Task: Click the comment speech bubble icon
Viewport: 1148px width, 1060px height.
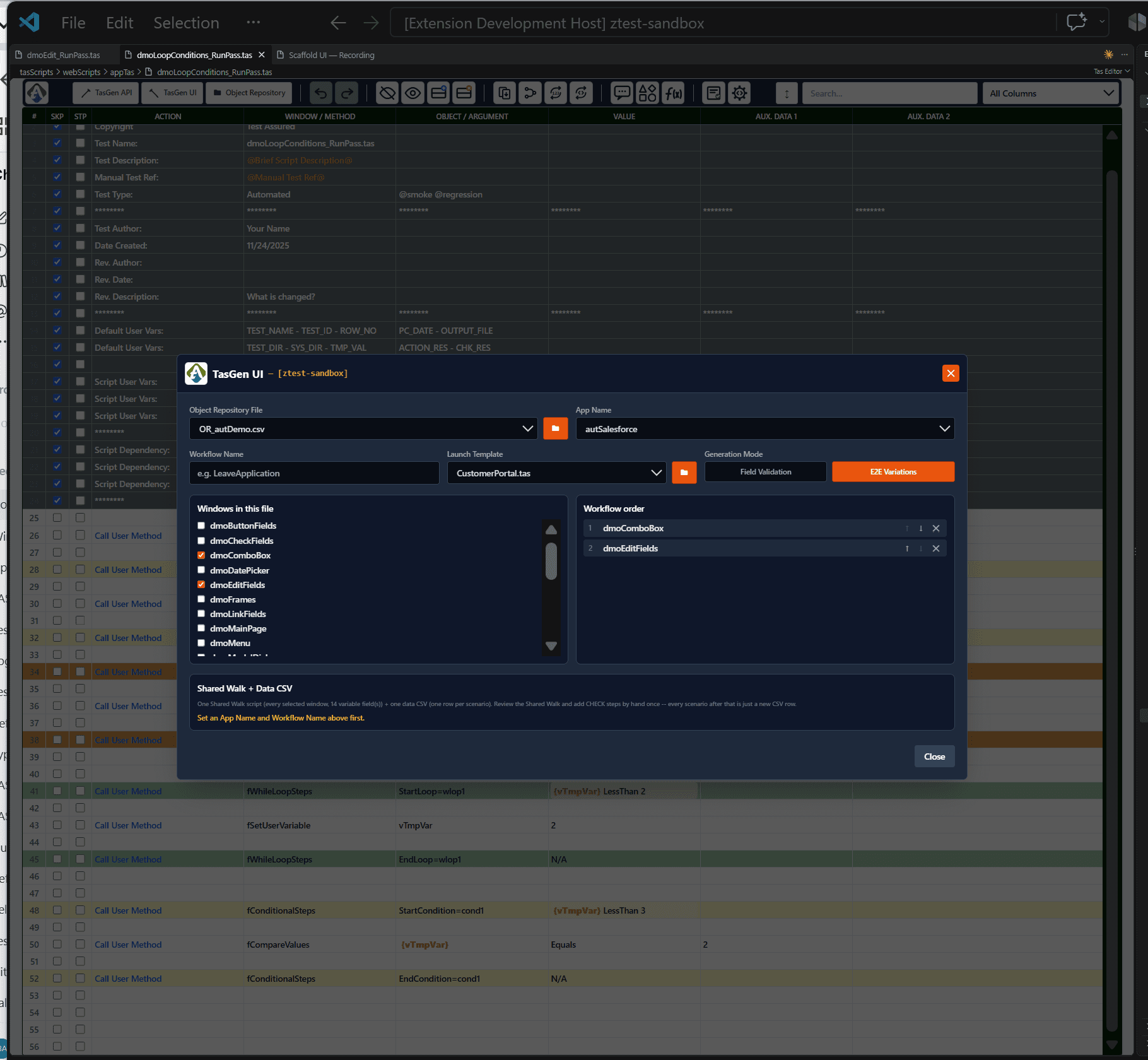Action: [x=622, y=93]
